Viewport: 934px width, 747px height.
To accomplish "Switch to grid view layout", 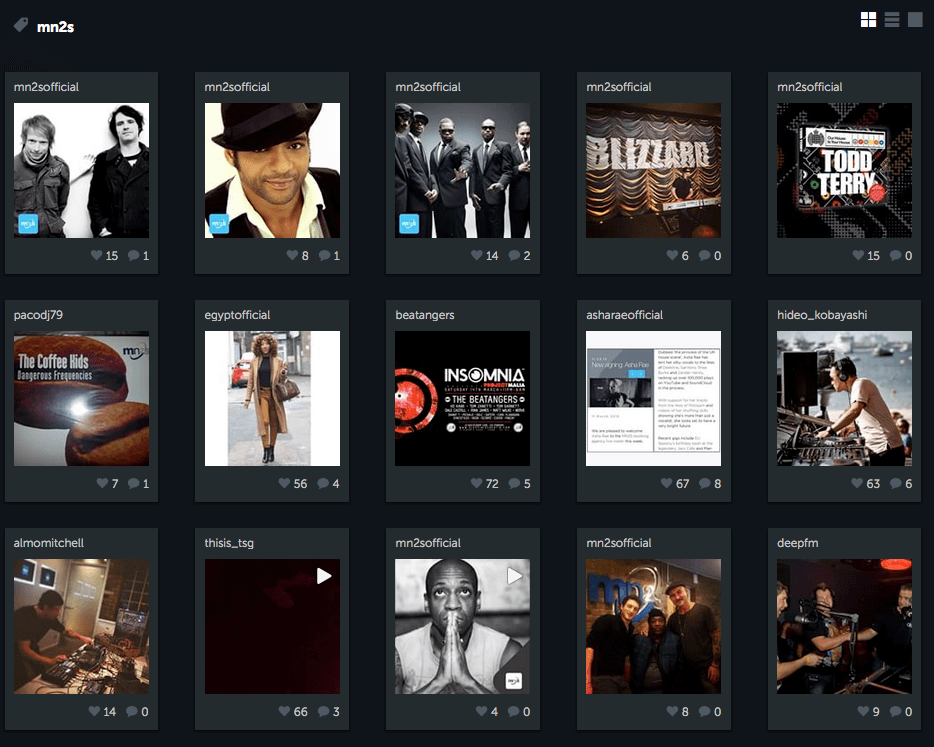I will [x=868, y=20].
